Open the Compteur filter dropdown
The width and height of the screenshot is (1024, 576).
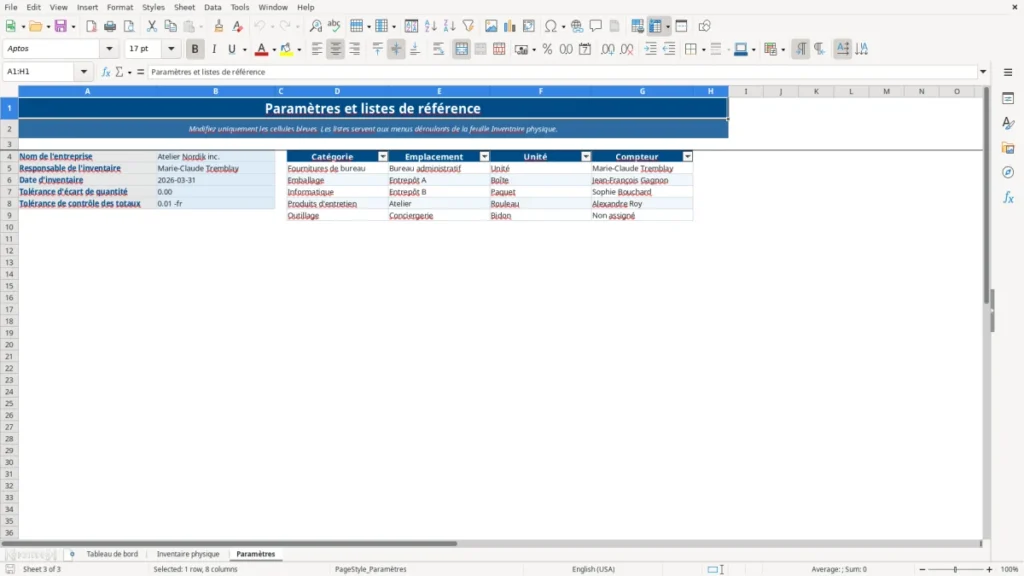point(687,157)
